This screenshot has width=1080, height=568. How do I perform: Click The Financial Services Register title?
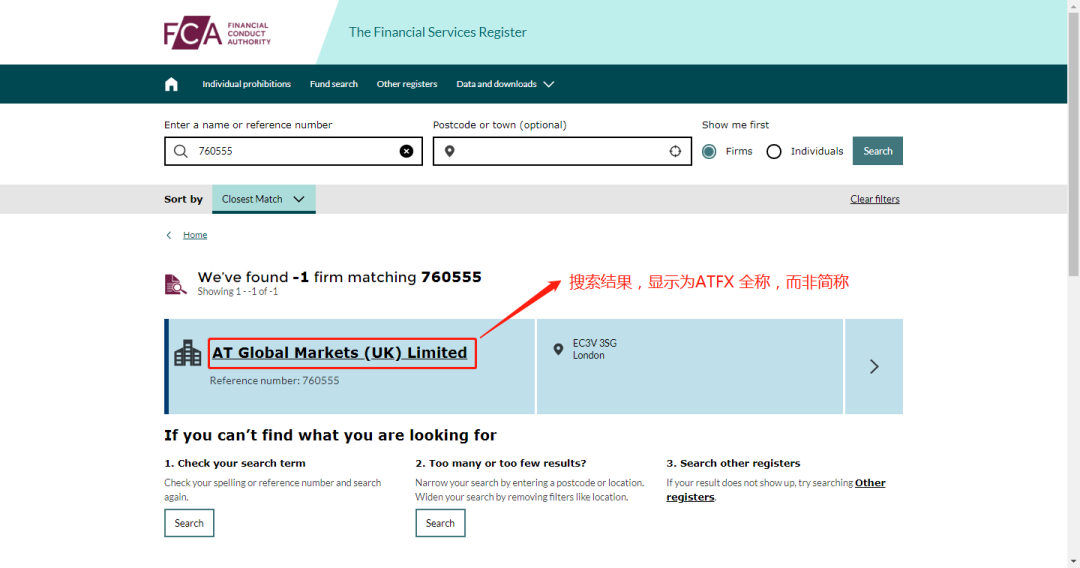tap(437, 32)
